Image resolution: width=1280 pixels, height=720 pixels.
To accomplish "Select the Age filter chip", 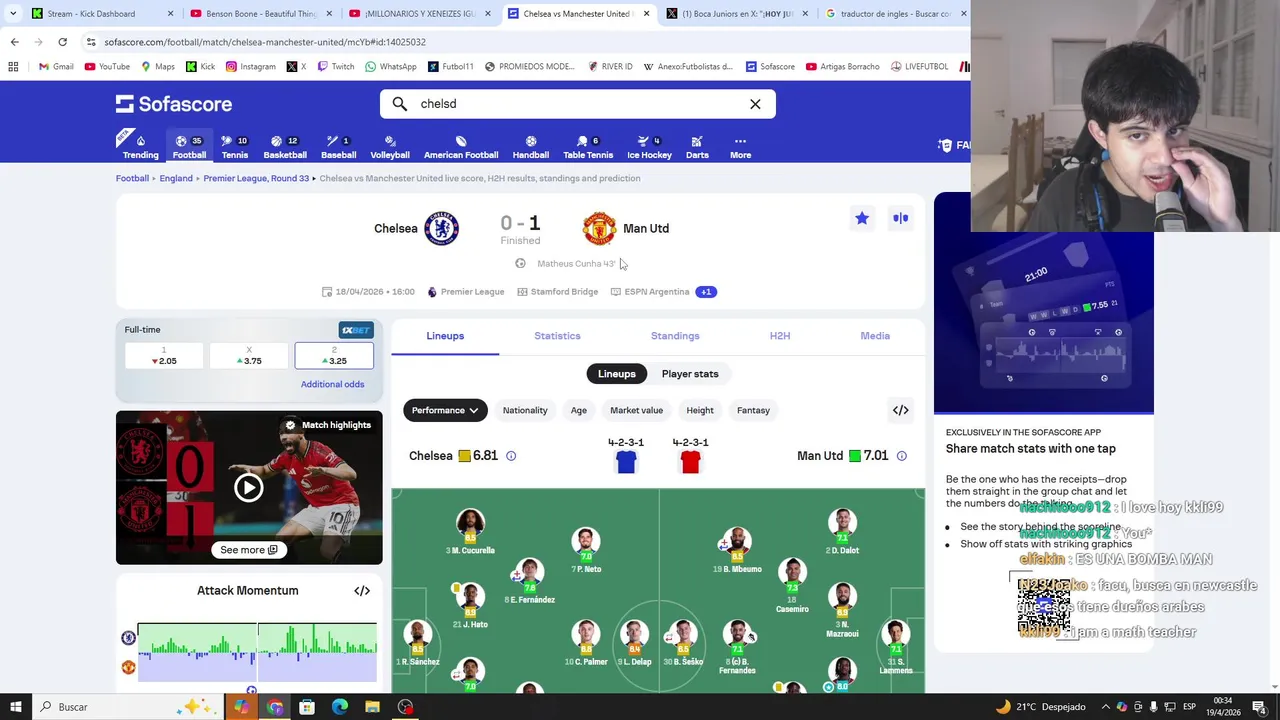I will pyautogui.click(x=579, y=410).
